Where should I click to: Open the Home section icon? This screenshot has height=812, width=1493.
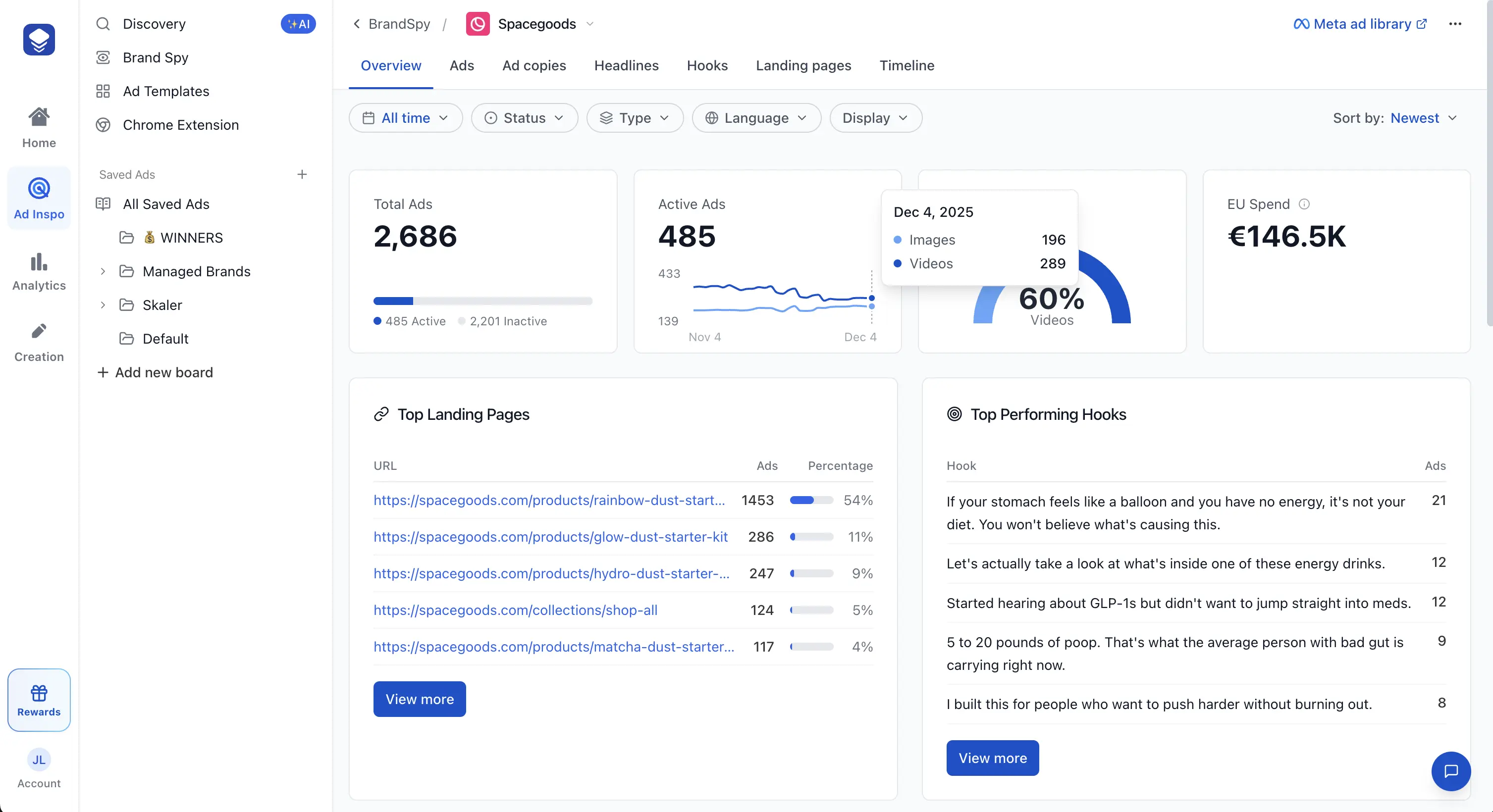[39, 117]
